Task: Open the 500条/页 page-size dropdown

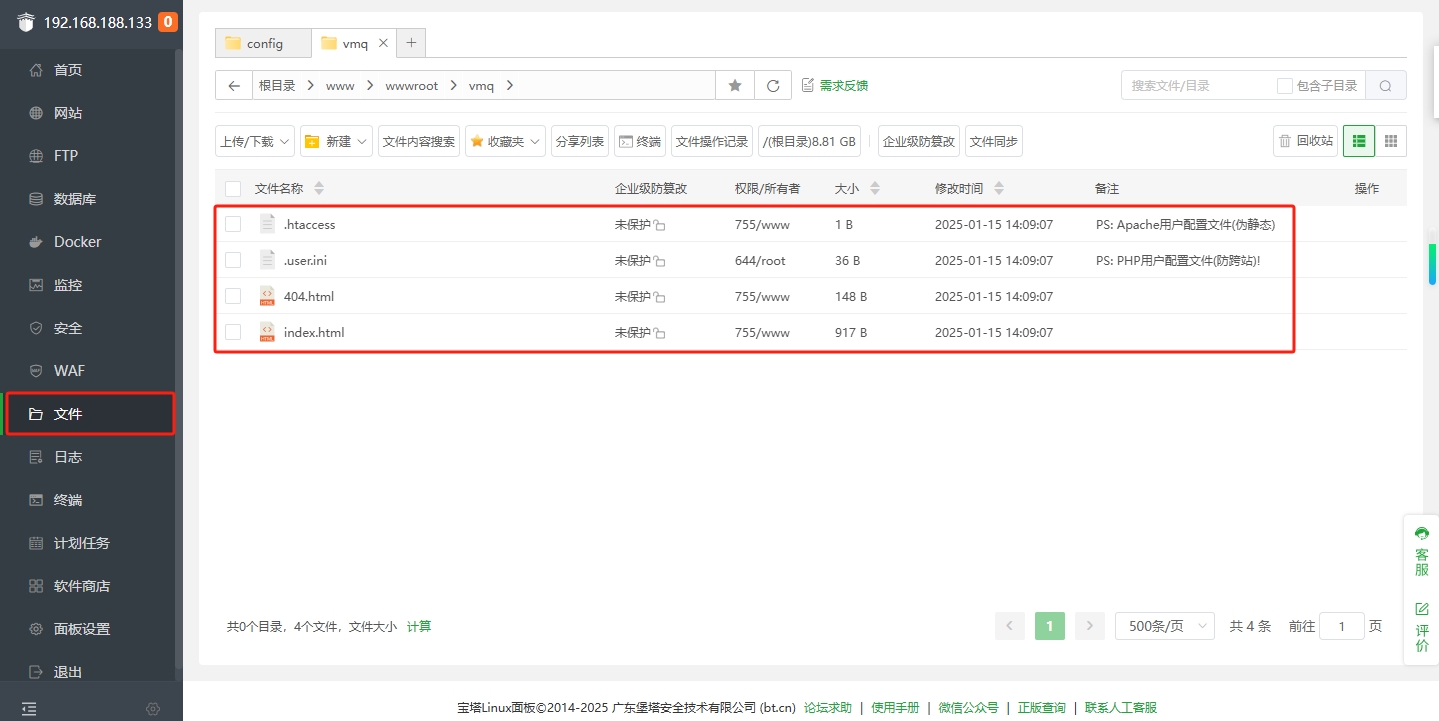Action: tap(1164, 625)
